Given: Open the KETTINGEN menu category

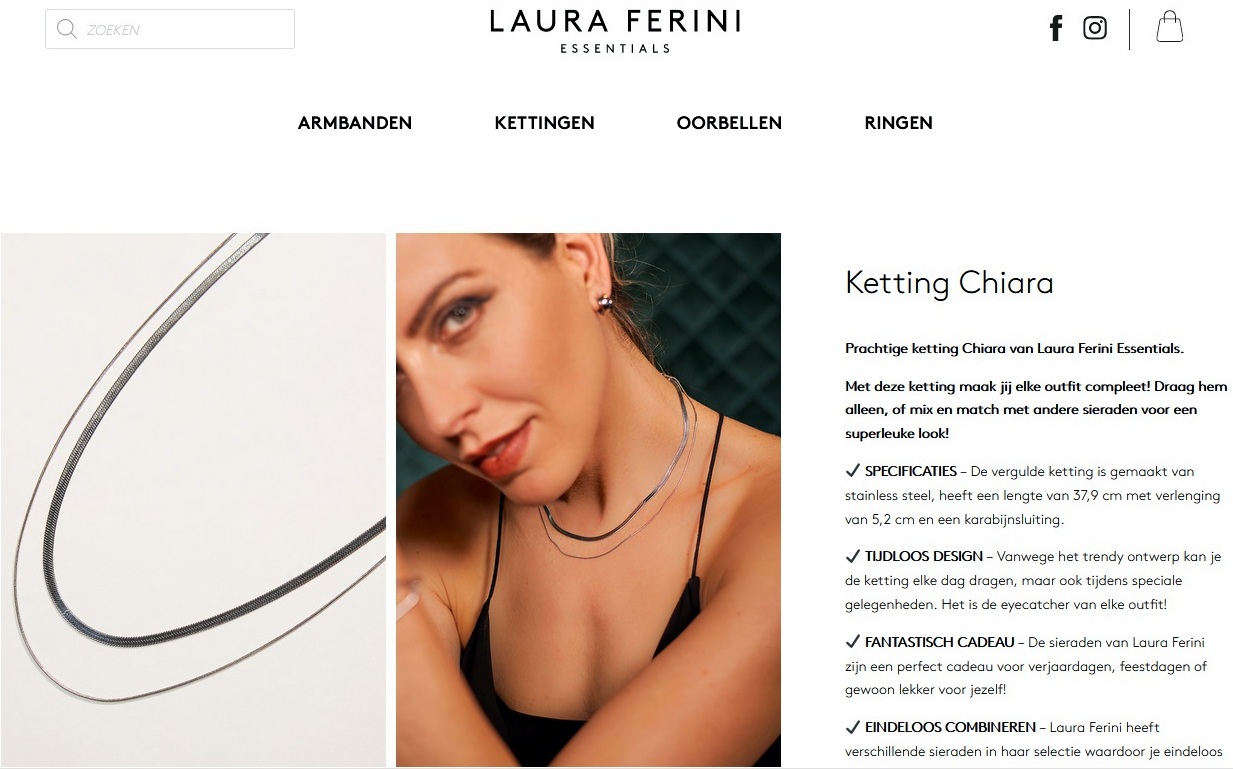Looking at the screenshot, I should 544,123.
